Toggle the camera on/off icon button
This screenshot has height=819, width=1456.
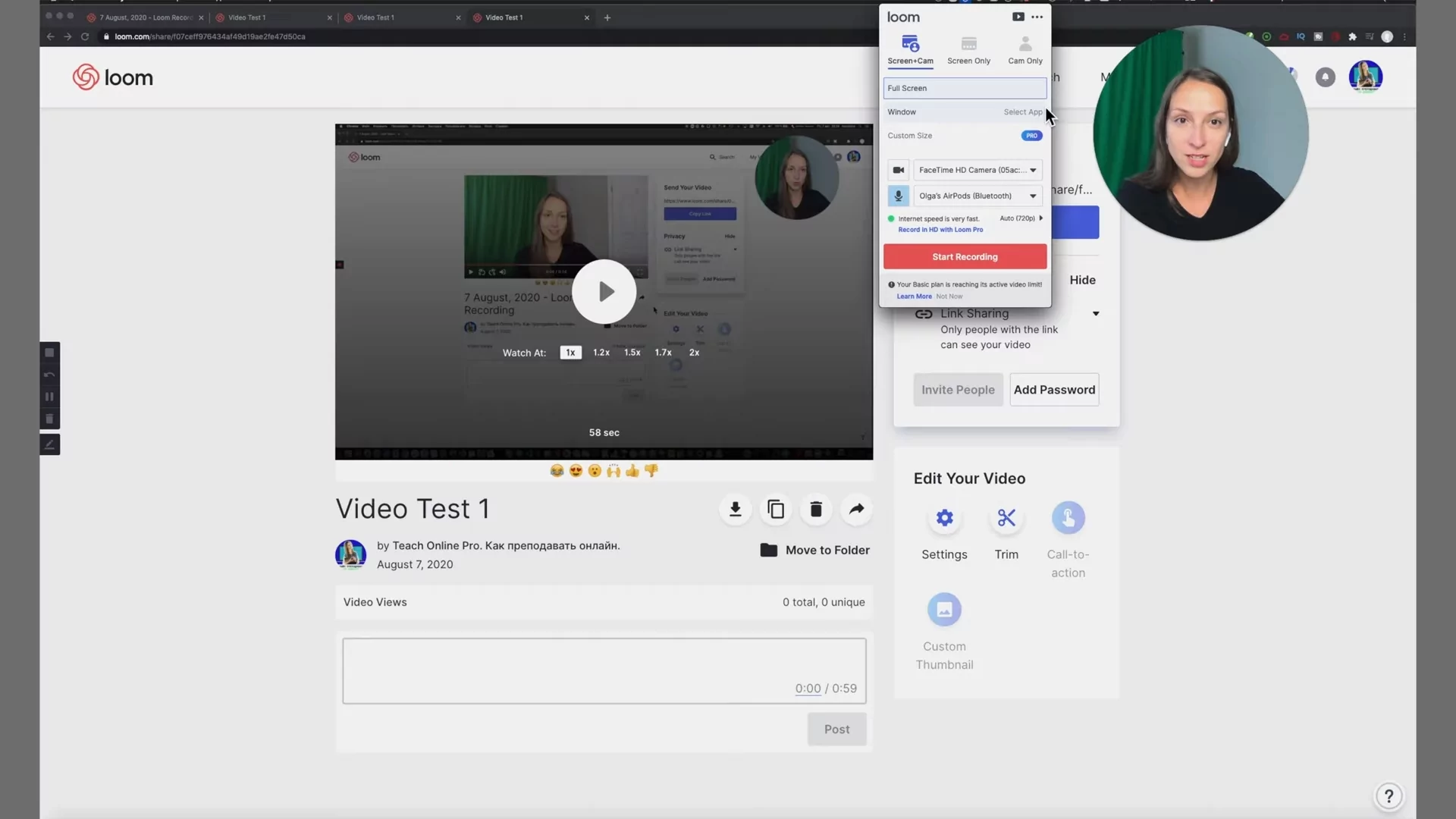tap(898, 170)
